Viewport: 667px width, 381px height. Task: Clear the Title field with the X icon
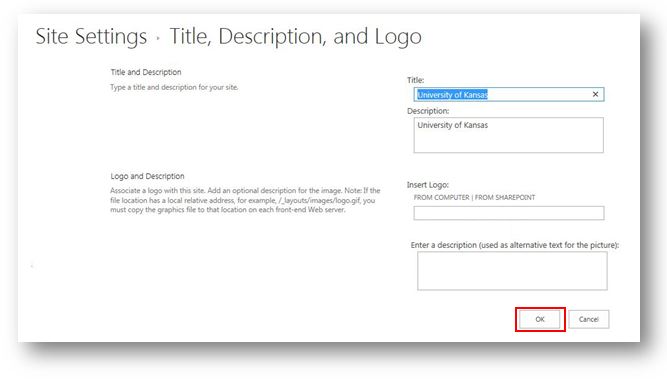tap(595, 94)
